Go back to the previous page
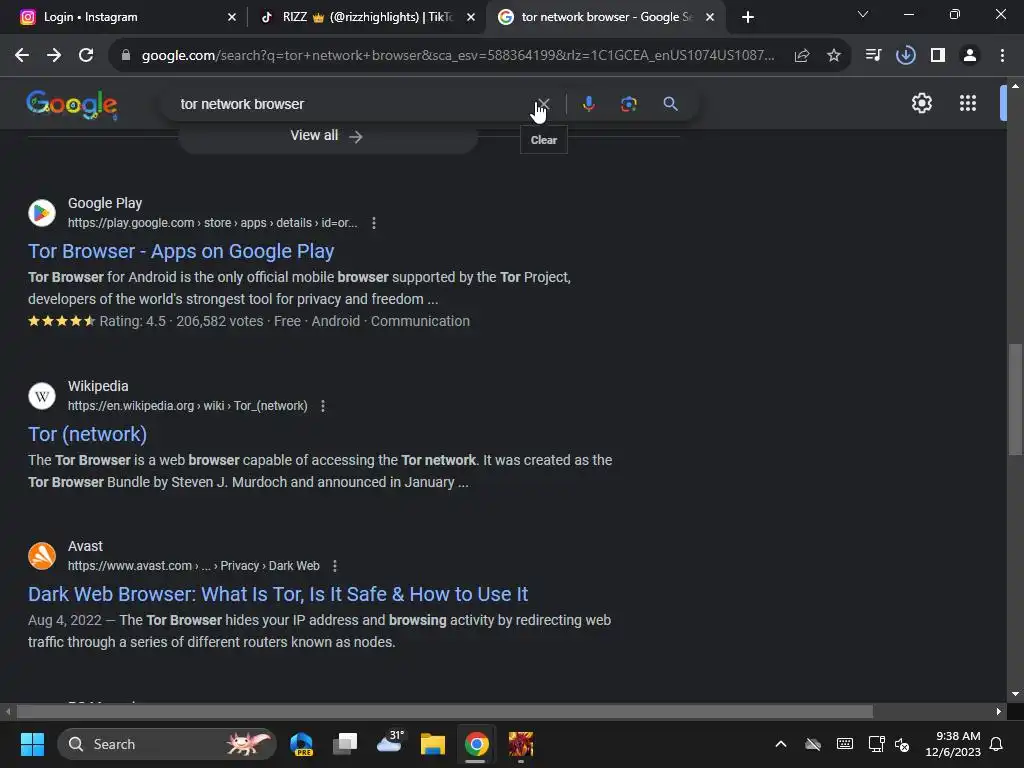 (x=22, y=56)
